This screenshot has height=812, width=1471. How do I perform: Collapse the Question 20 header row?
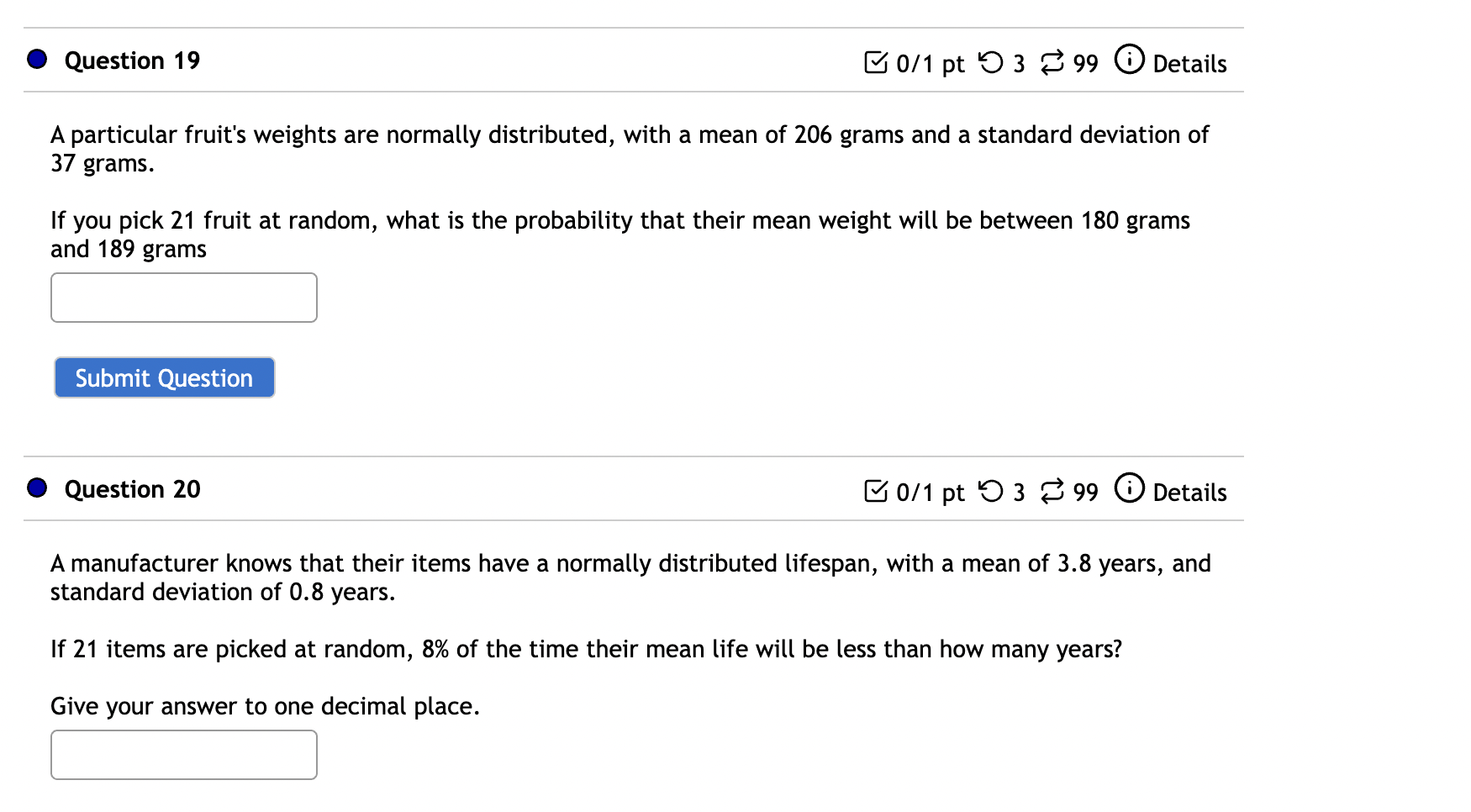[x=131, y=488]
